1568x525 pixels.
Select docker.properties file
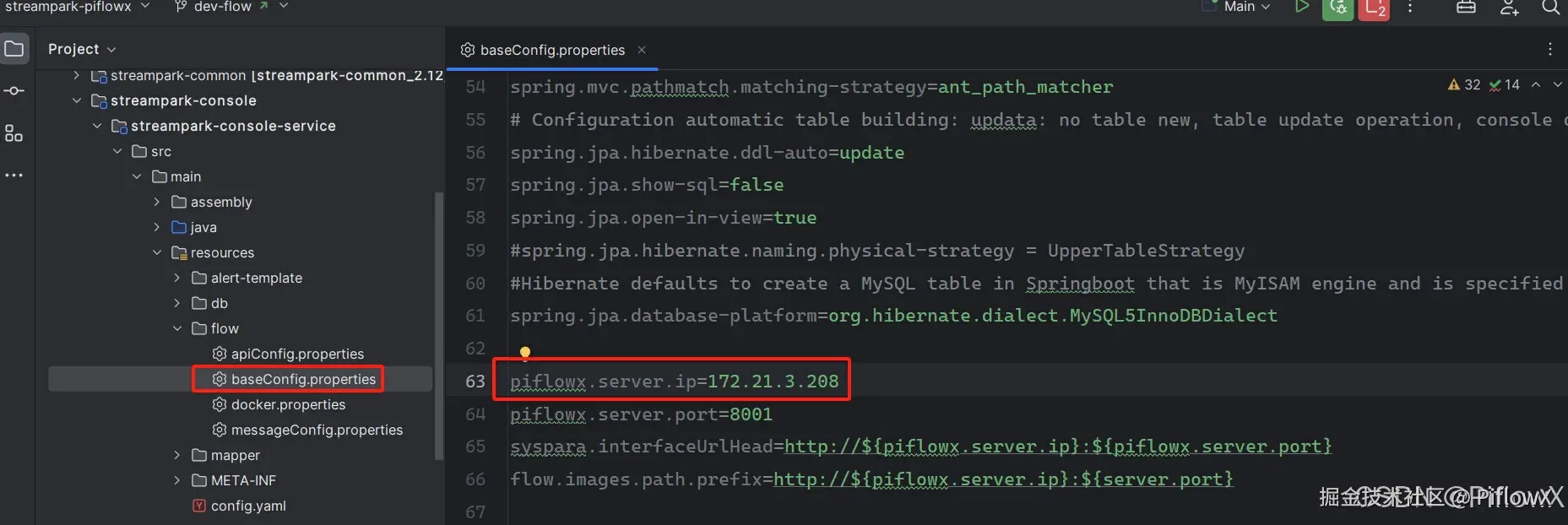point(279,404)
